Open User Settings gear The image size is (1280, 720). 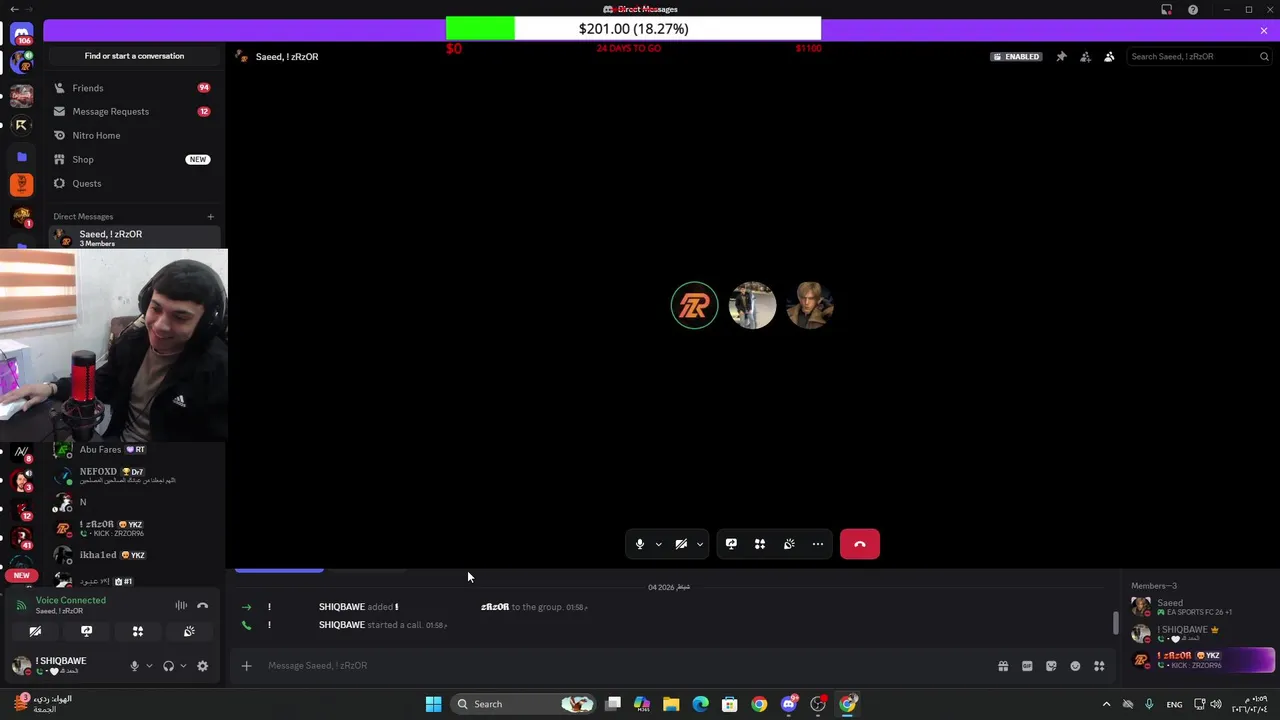(x=202, y=666)
